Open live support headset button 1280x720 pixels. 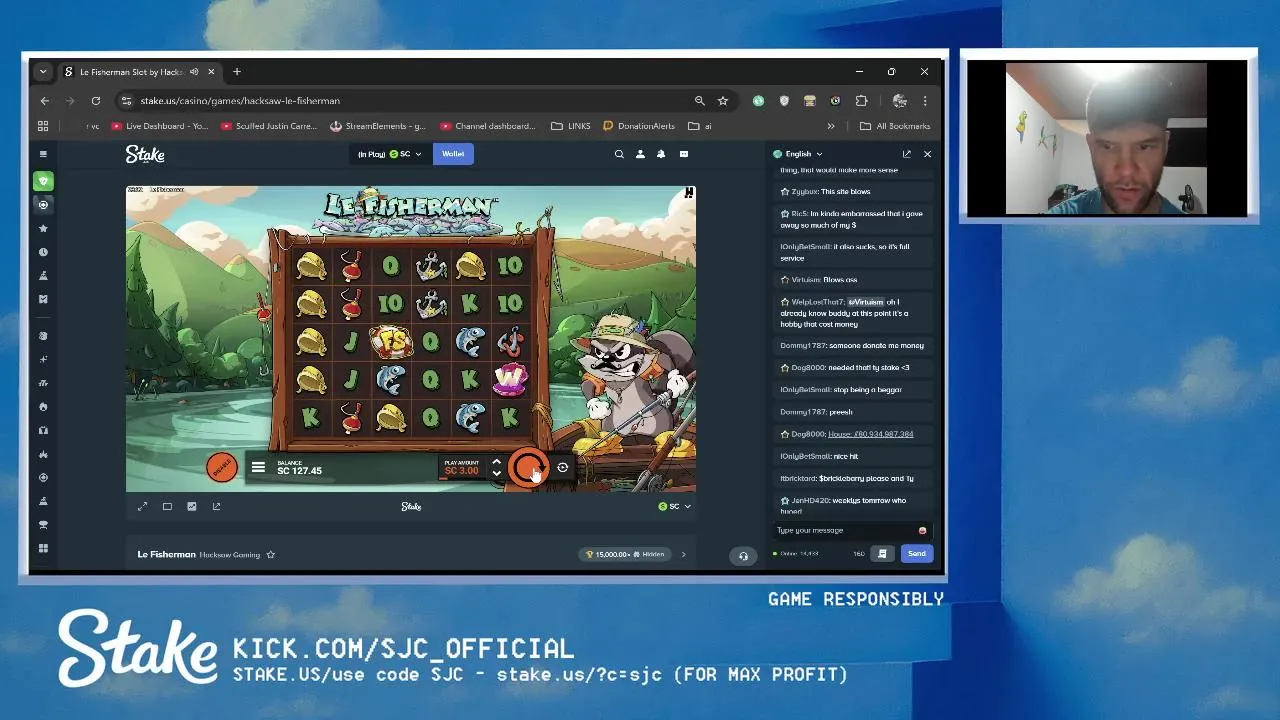pyautogui.click(x=743, y=556)
